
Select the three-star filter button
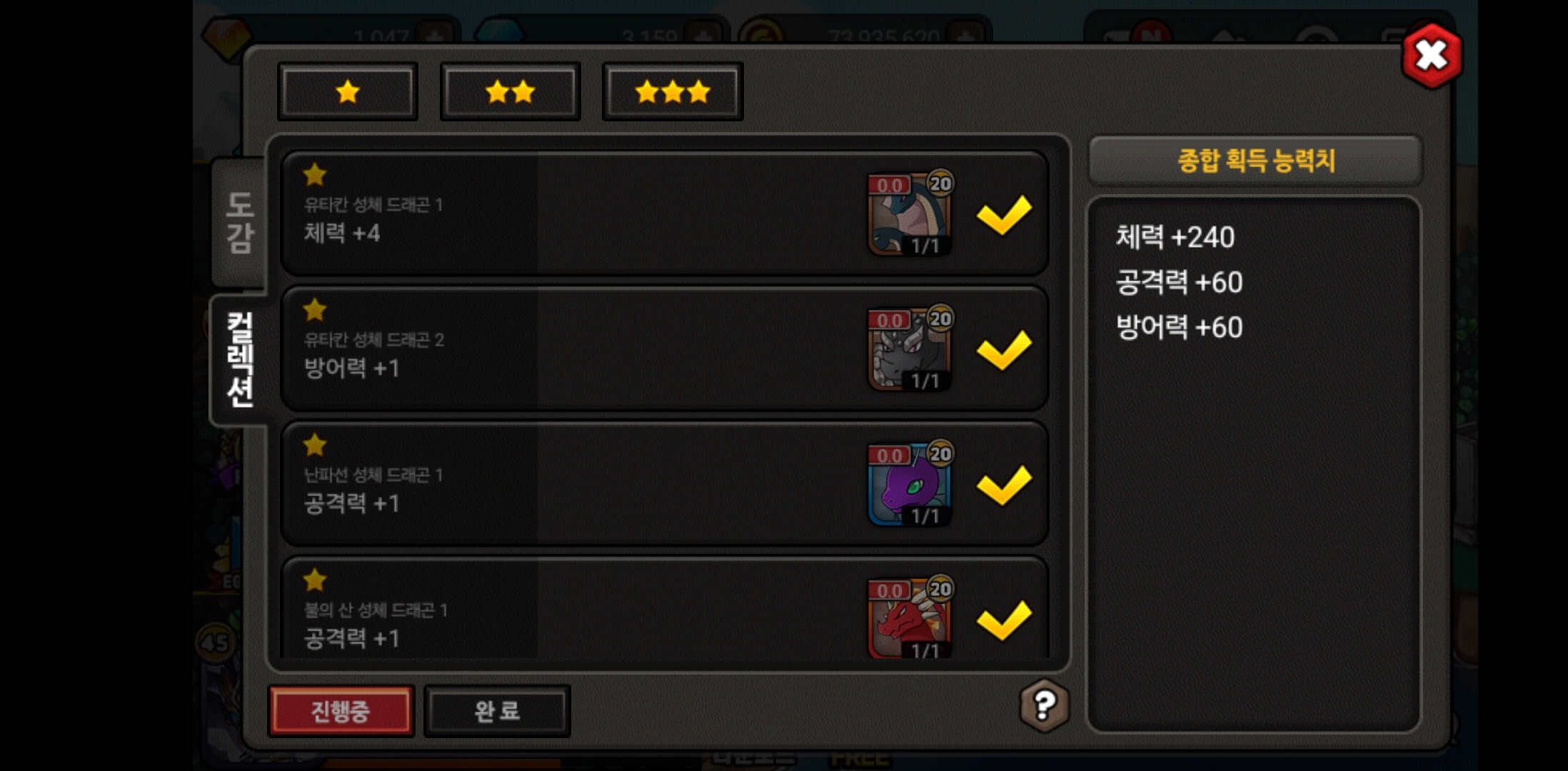(673, 92)
